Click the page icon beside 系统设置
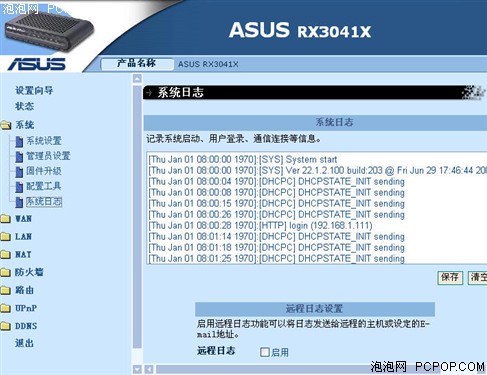This screenshot has height=375, width=487. click(19, 141)
